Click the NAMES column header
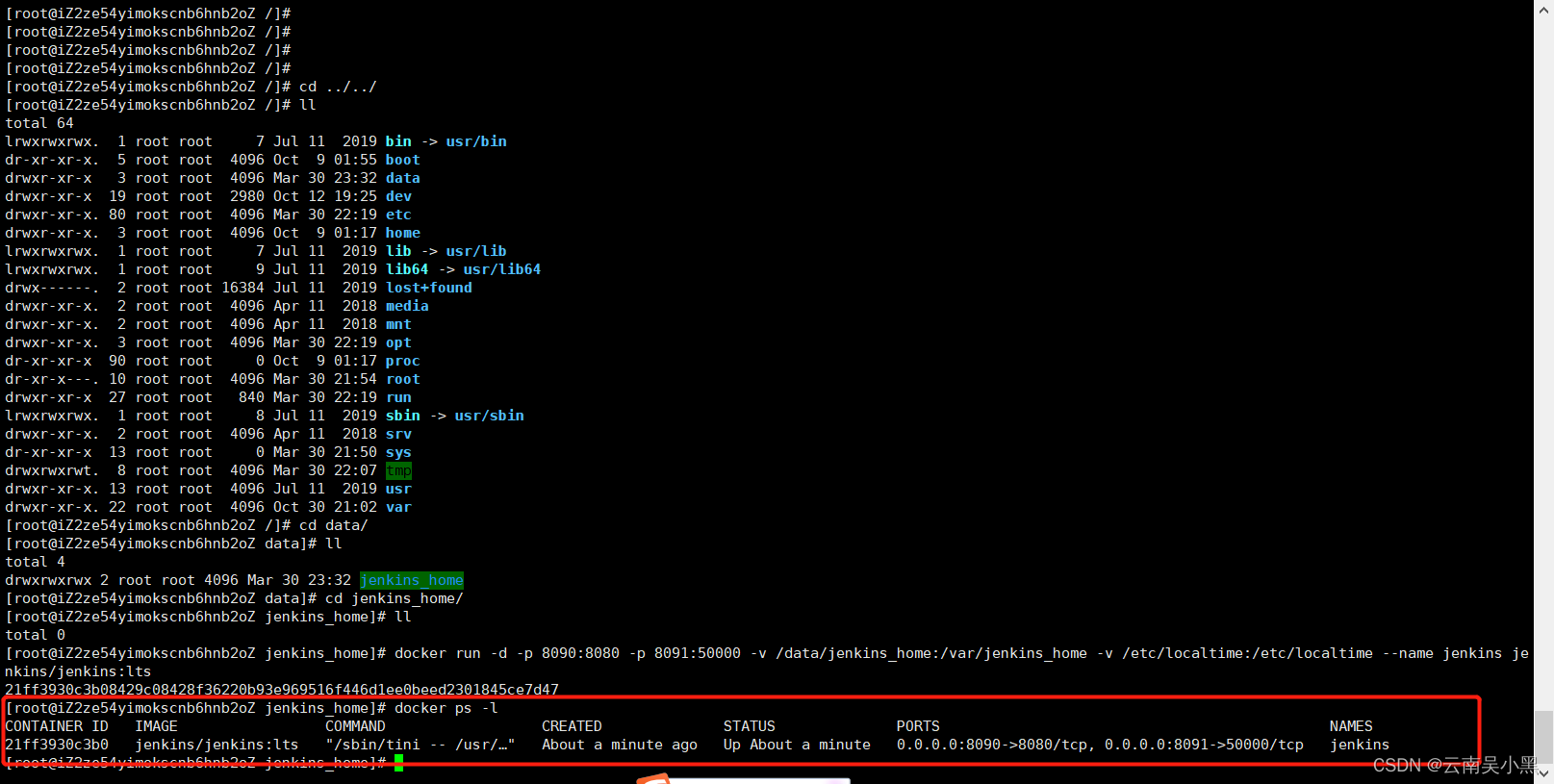Screen dimensions: 1554x784 tap(1351, 726)
